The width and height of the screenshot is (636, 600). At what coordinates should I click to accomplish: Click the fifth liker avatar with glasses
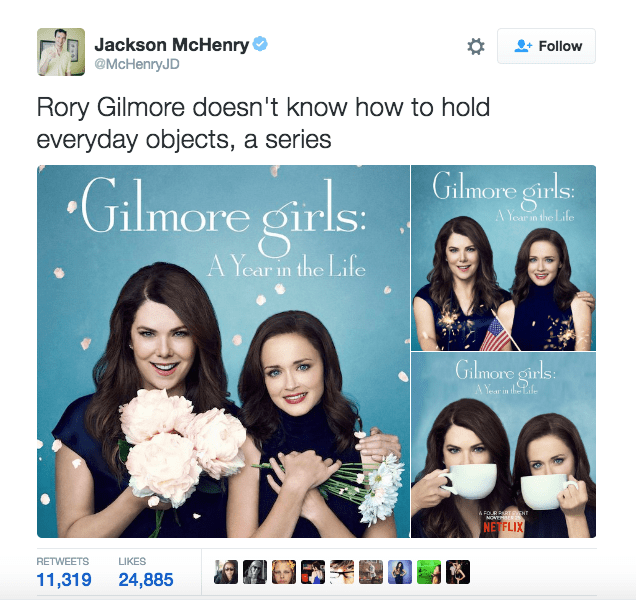coord(342,572)
